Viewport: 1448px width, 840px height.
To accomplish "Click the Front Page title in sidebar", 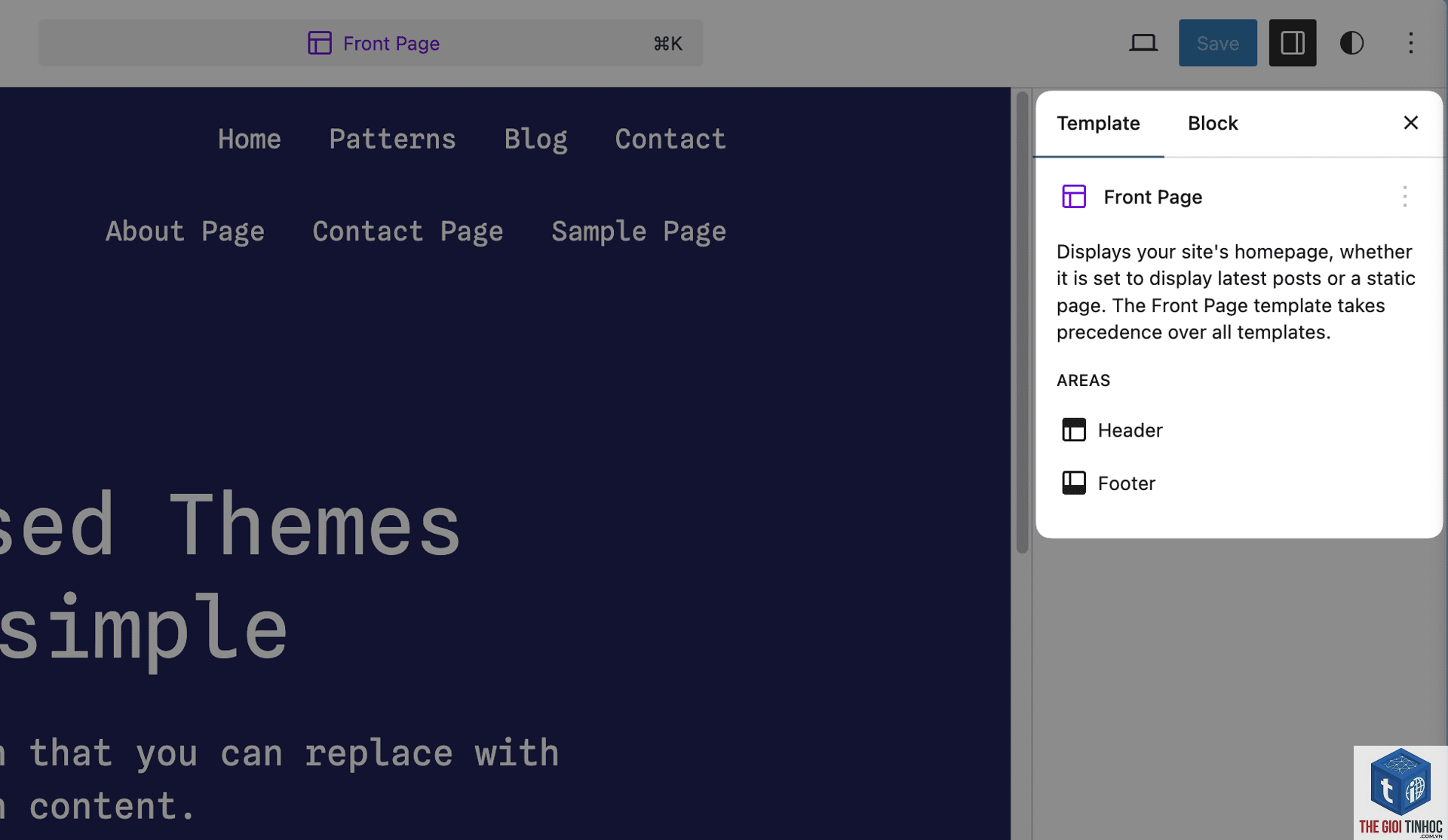I will [x=1152, y=197].
